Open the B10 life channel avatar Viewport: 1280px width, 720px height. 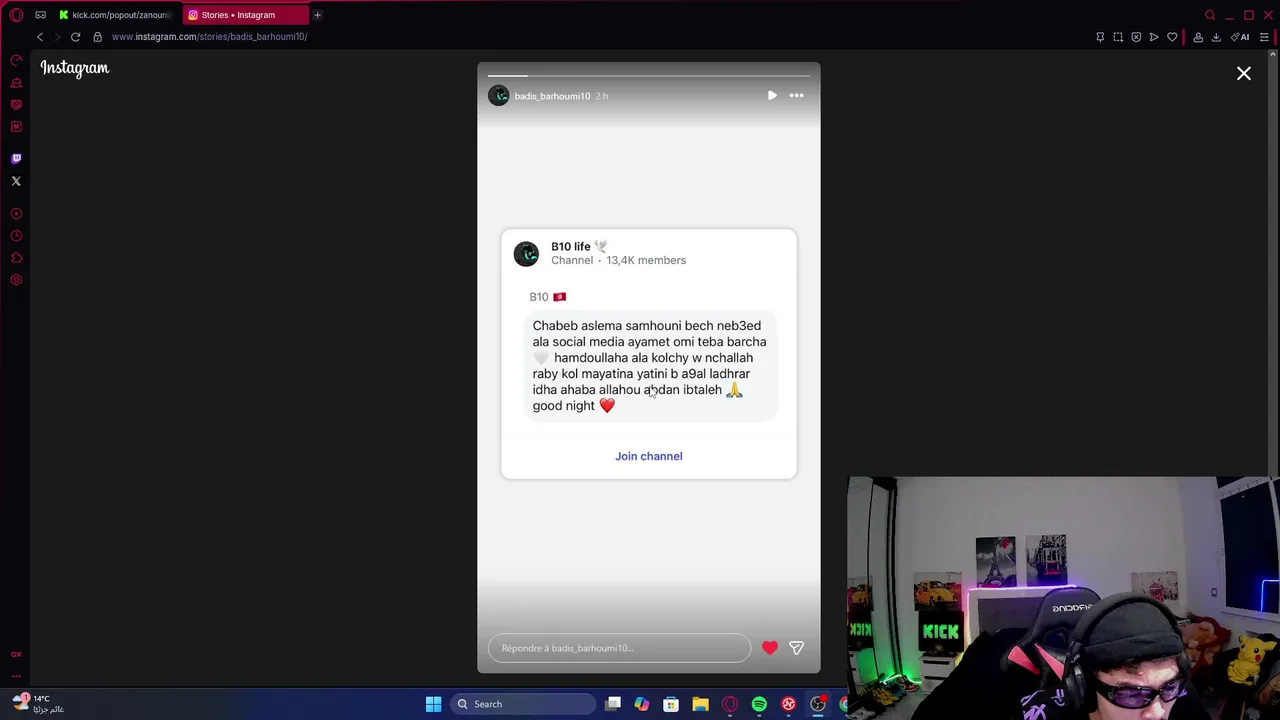[x=526, y=254]
